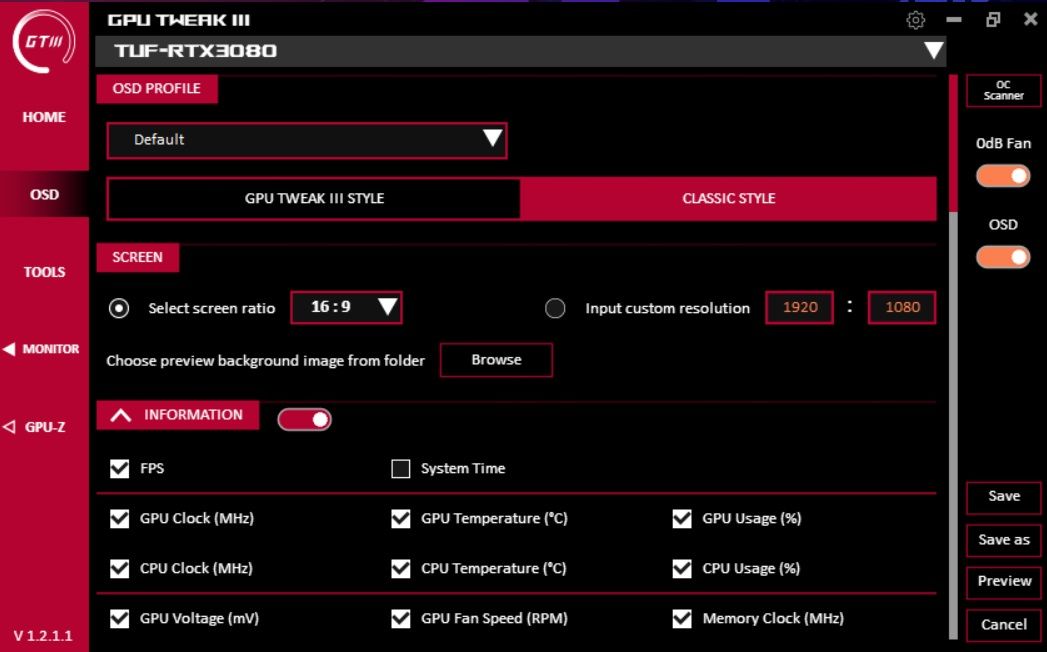Uncheck CPU Temperature (°C) checkbox
Image resolution: width=1047 pixels, height=652 pixels.
(401, 568)
